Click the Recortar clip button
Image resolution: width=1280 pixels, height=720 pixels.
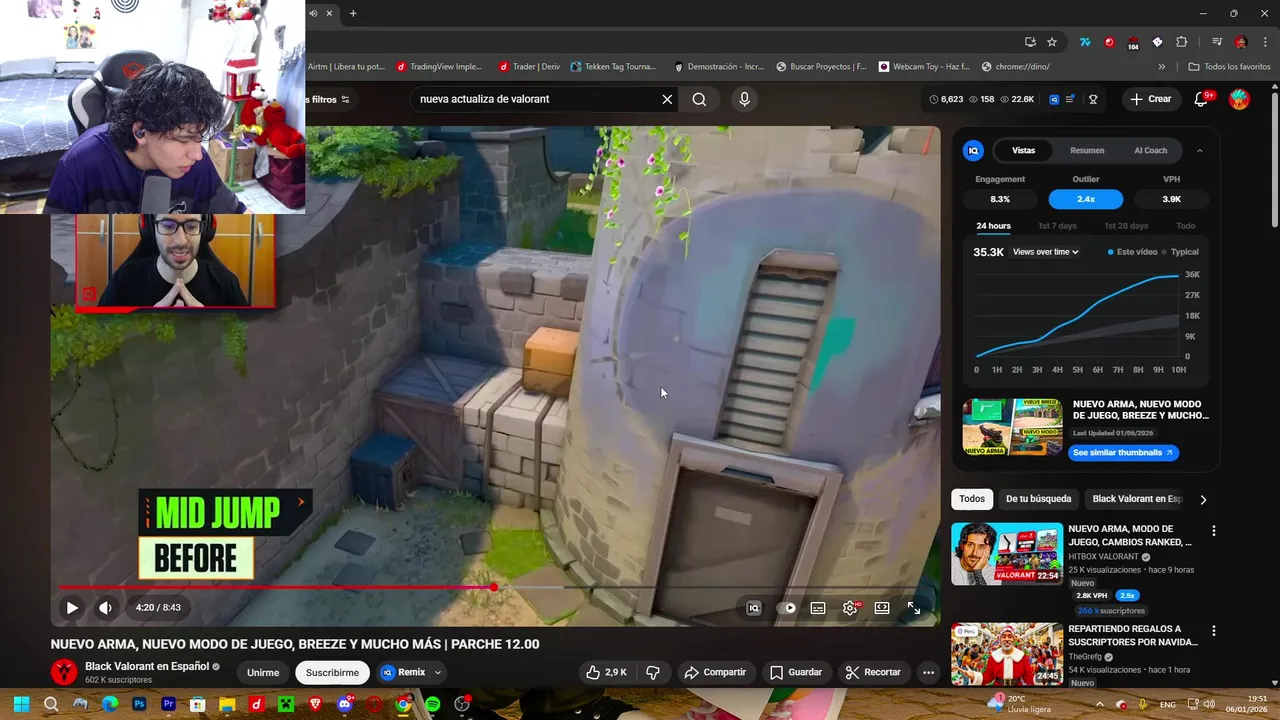(x=872, y=672)
